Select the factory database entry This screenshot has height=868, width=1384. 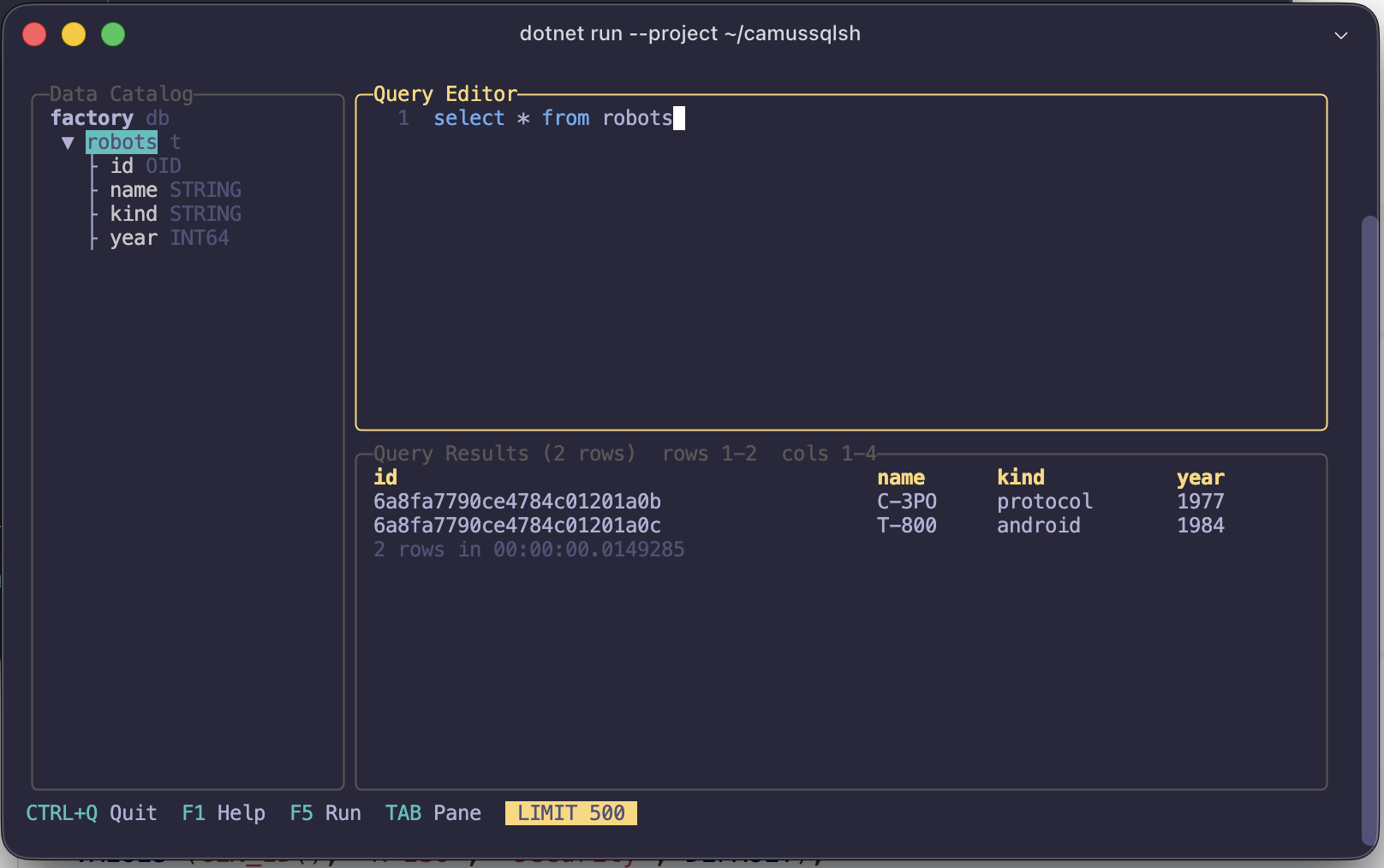[110, 118]
